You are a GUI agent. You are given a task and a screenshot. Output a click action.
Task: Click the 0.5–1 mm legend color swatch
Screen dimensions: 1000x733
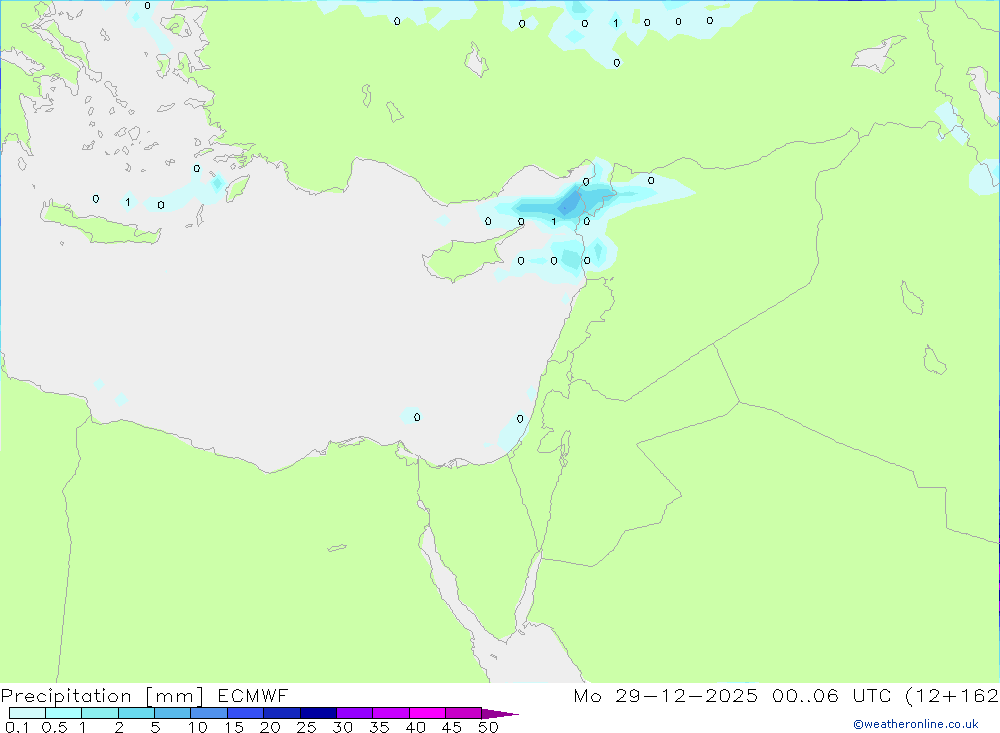(x=63, y=713)
